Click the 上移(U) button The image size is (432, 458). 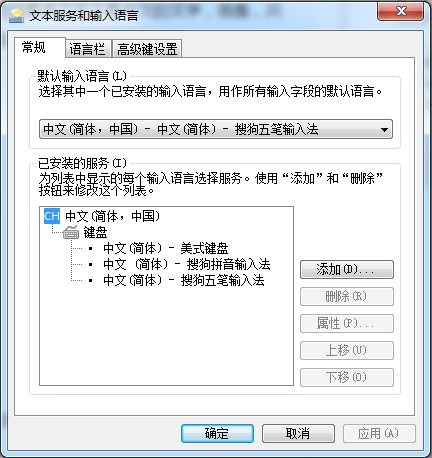[x=347, y=350]
